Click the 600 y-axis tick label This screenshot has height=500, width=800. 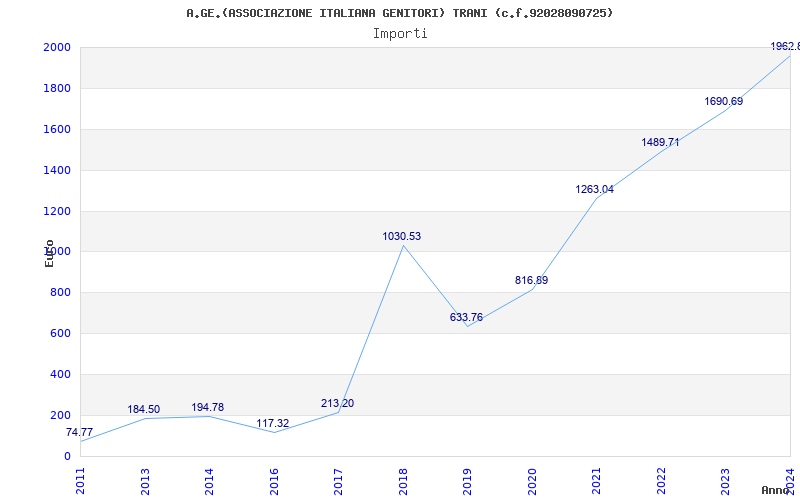pyautogui.click(x=60, y=334)
